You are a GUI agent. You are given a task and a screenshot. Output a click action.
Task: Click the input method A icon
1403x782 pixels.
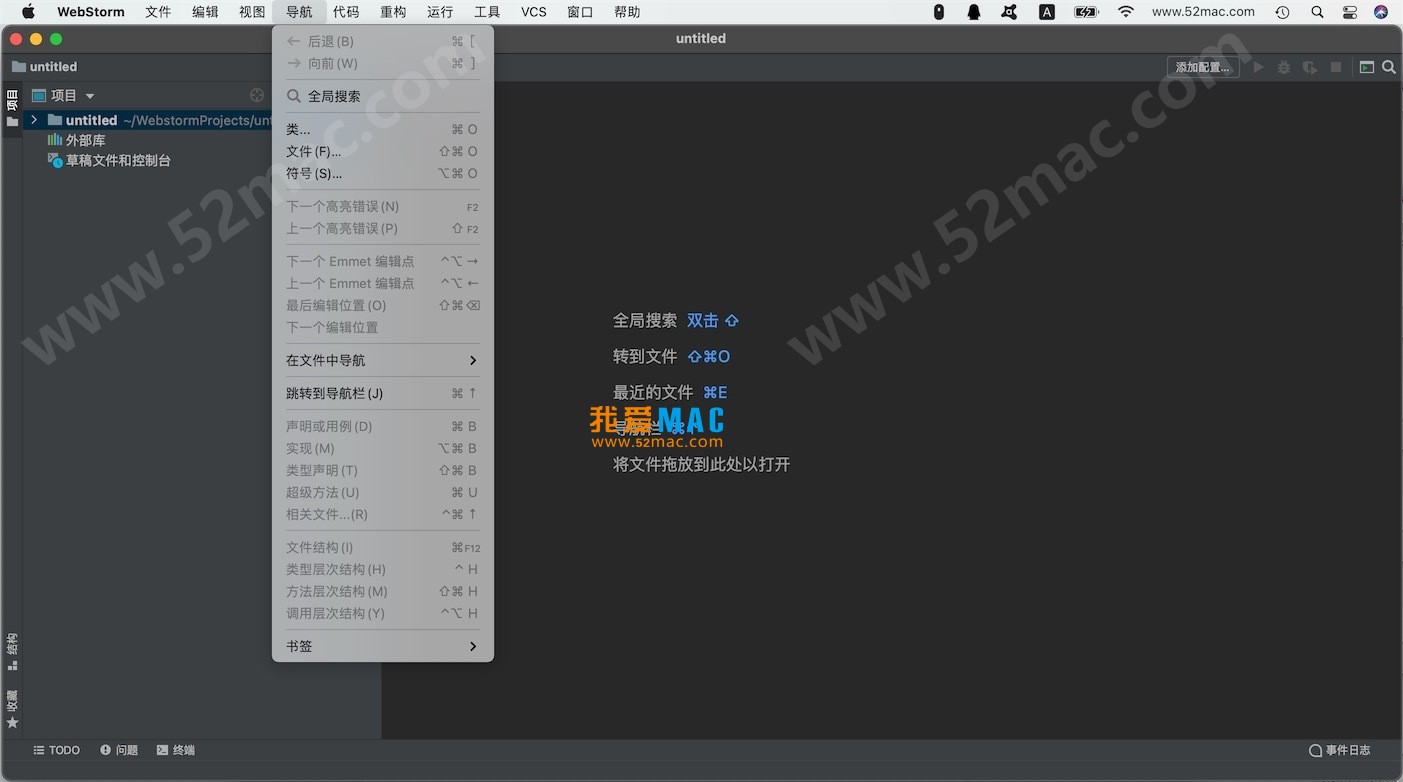pos(1047,12)
